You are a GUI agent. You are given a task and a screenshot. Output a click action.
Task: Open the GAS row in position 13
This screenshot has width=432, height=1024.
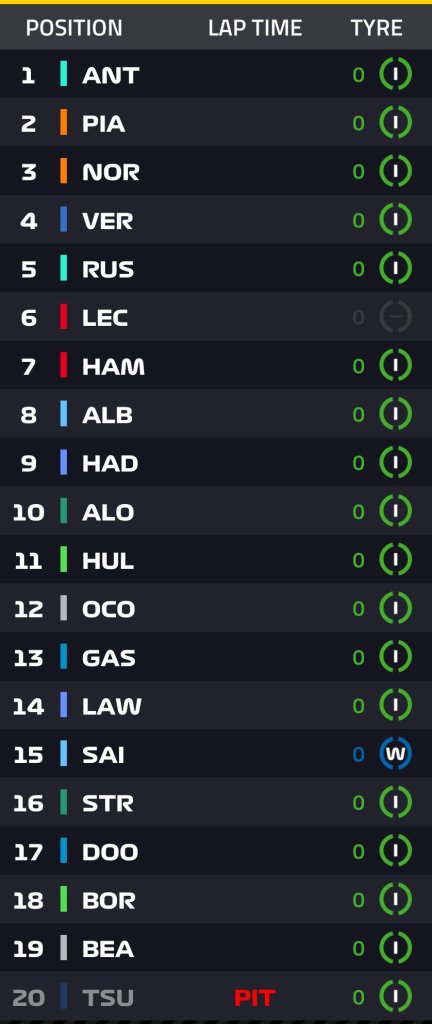tap(216, 657)
